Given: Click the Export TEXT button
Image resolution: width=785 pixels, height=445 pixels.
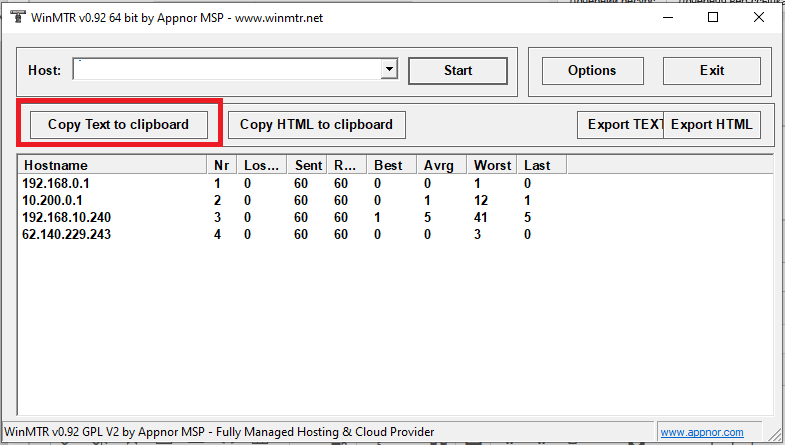Looking at the screenshot, I should 620,125.
